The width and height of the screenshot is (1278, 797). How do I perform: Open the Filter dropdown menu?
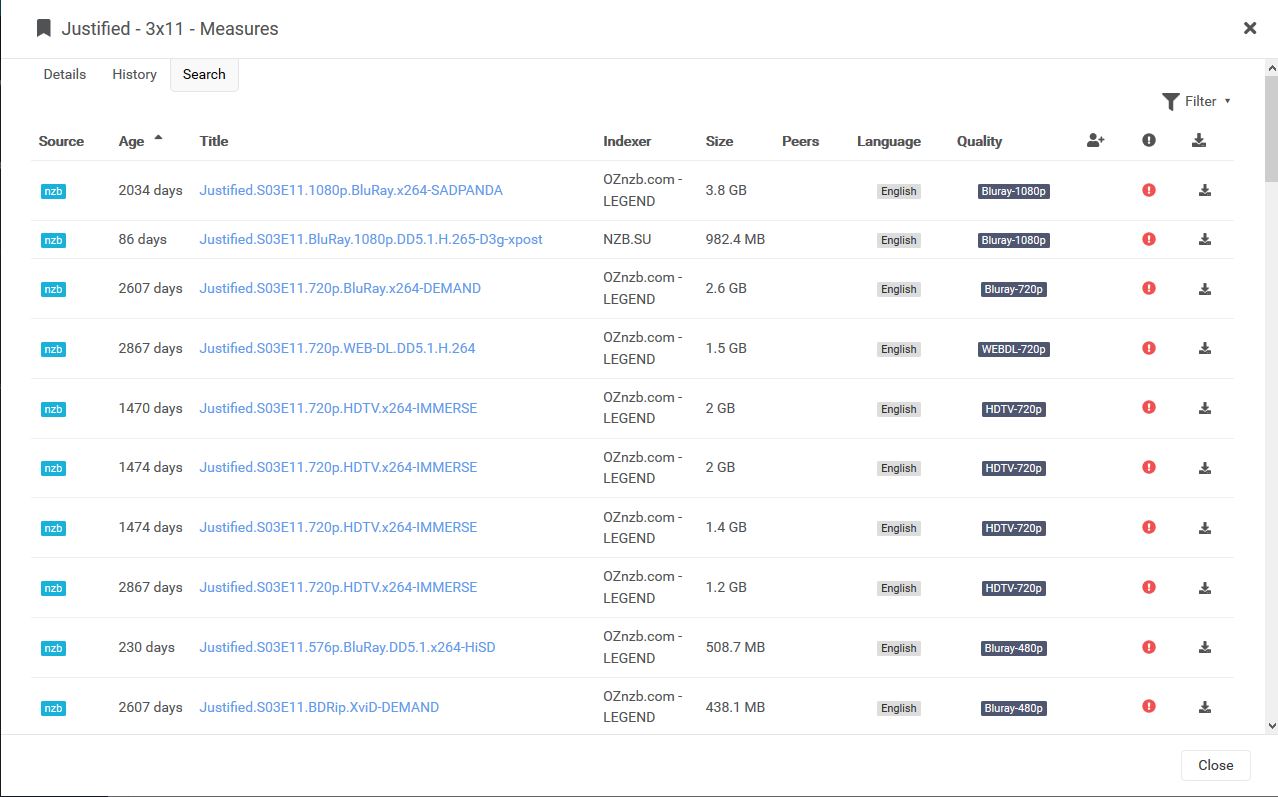point(1196,101)
